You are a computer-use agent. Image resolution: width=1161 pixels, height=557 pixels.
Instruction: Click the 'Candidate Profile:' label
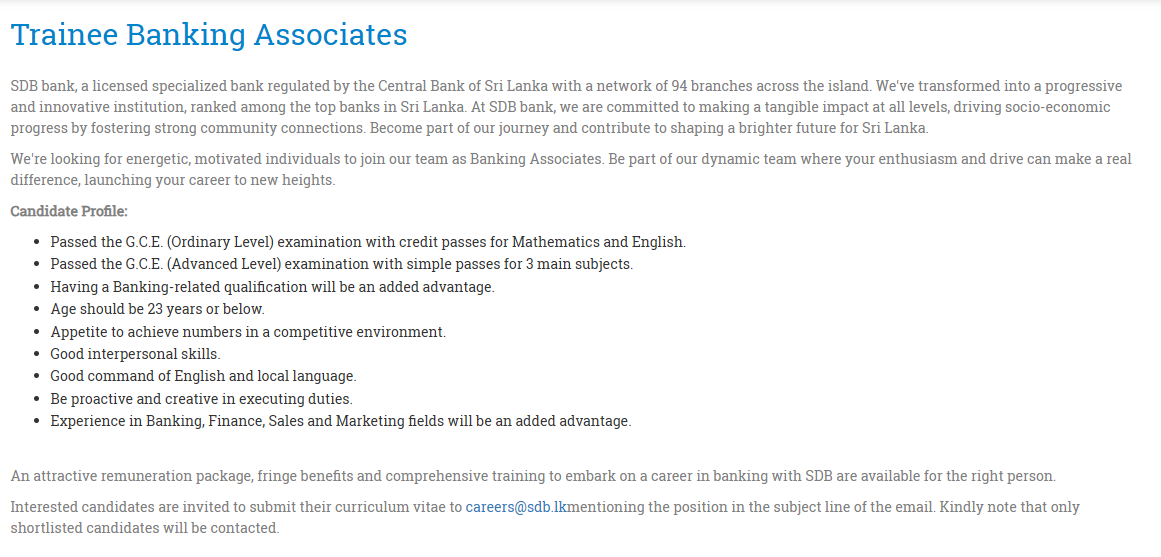coord(69,211)
